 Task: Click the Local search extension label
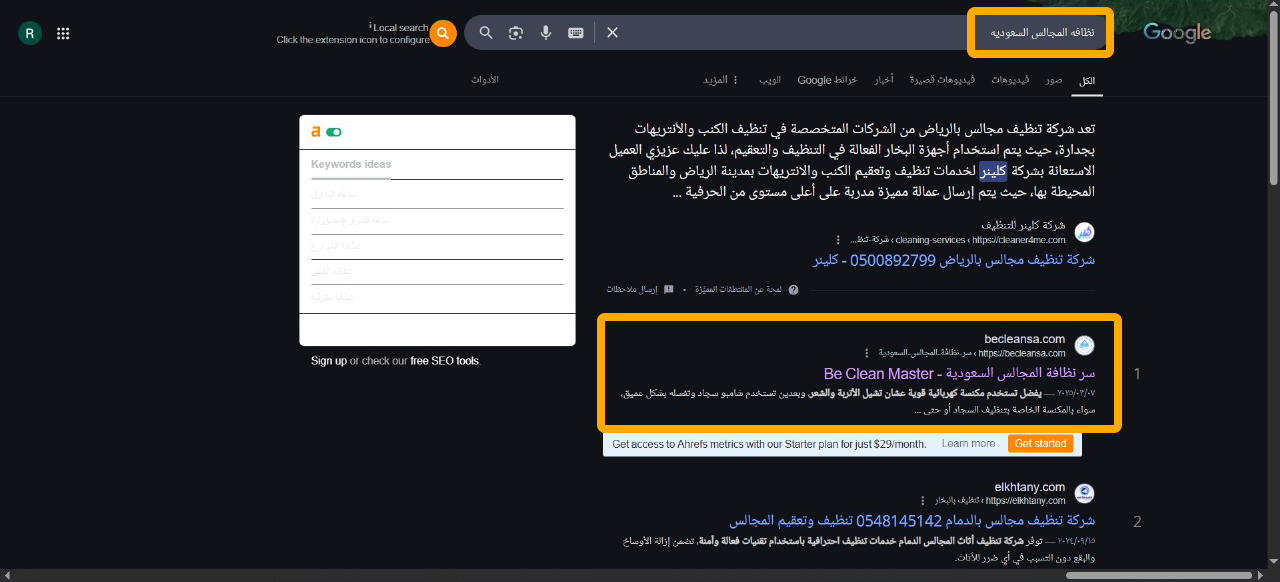click(400, 27)
